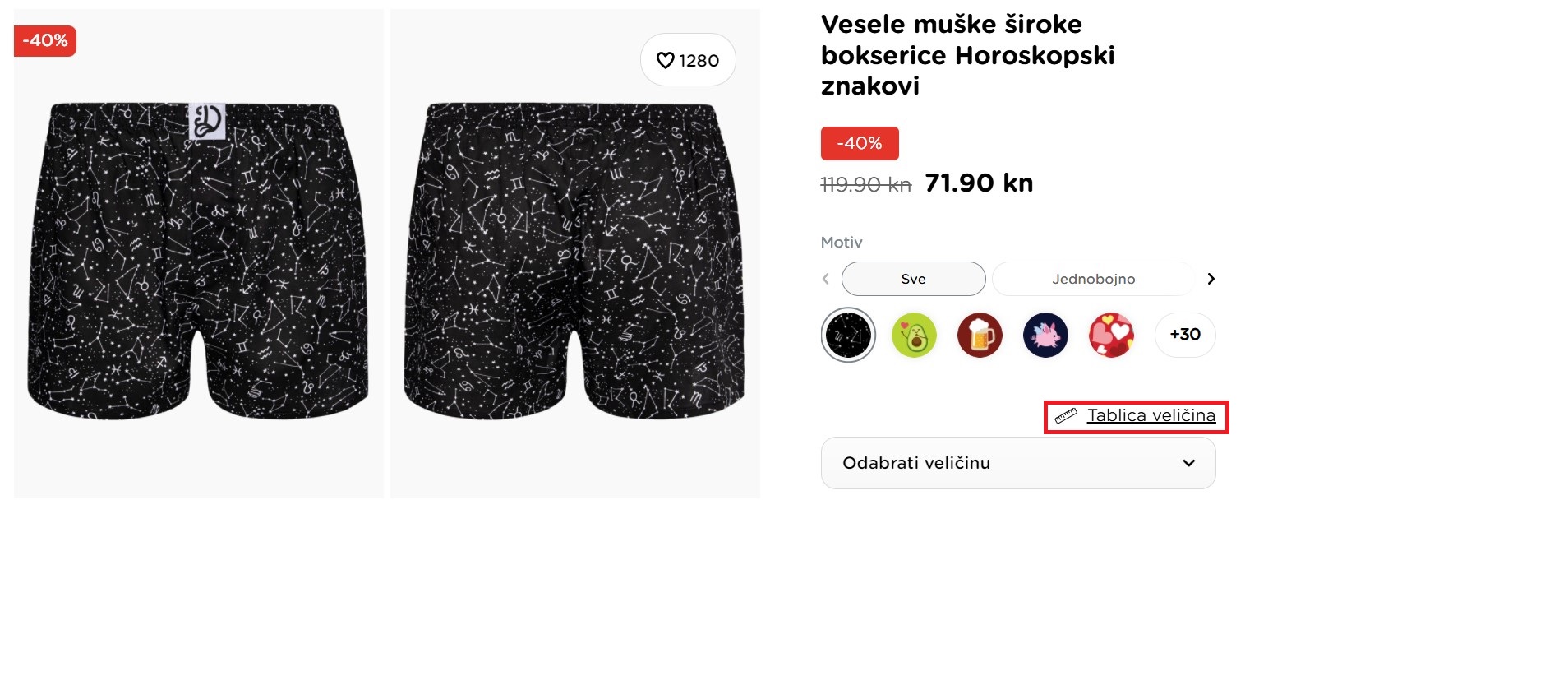Open the Odabrati veličinu size dropdown
The image size is (1568, 676).
coord(1017,463)
